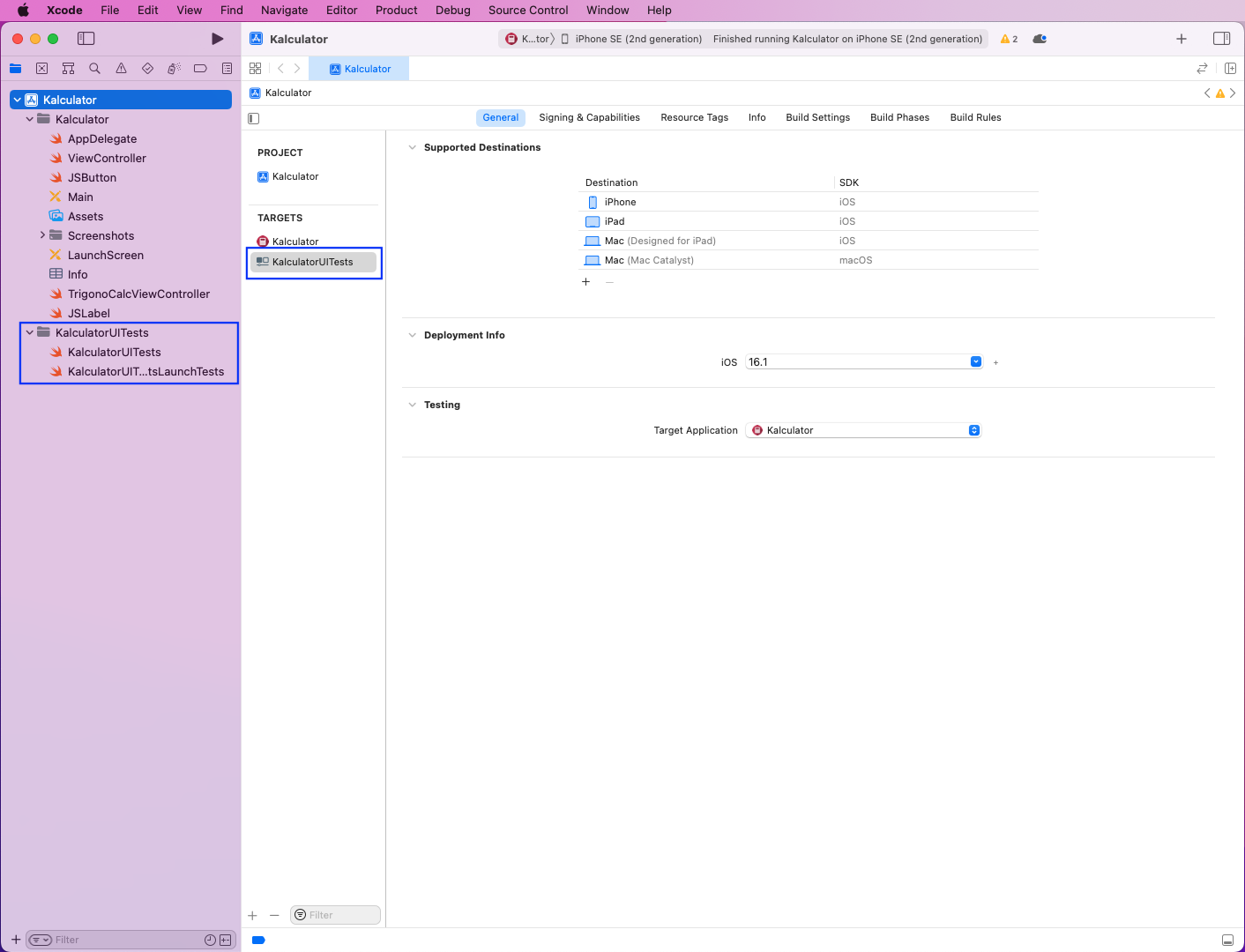Open the Source Control navigator
The height and width of the screenshot is (952, 1245).
[x=41, y=69]
